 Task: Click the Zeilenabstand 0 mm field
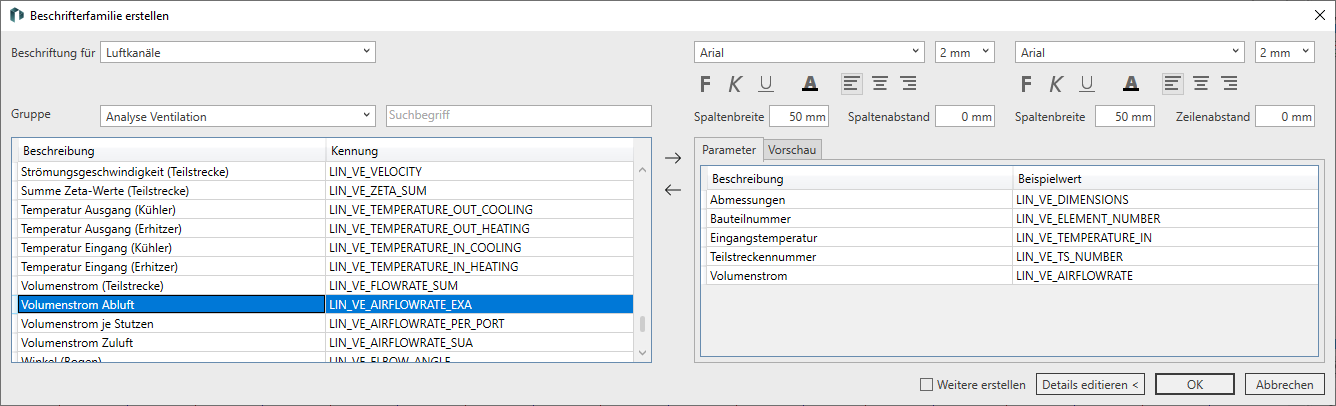[x=1284, y=116]
